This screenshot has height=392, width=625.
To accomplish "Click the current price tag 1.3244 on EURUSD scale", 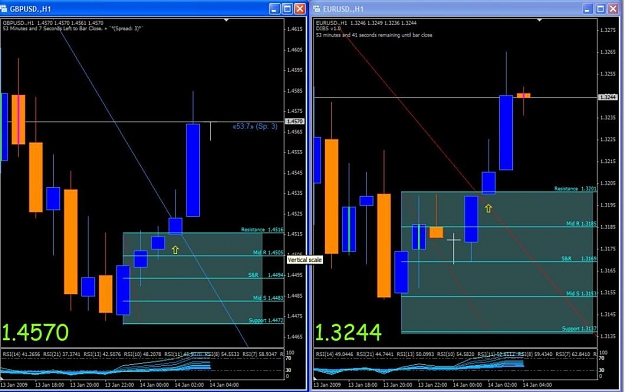I will 607,97.
